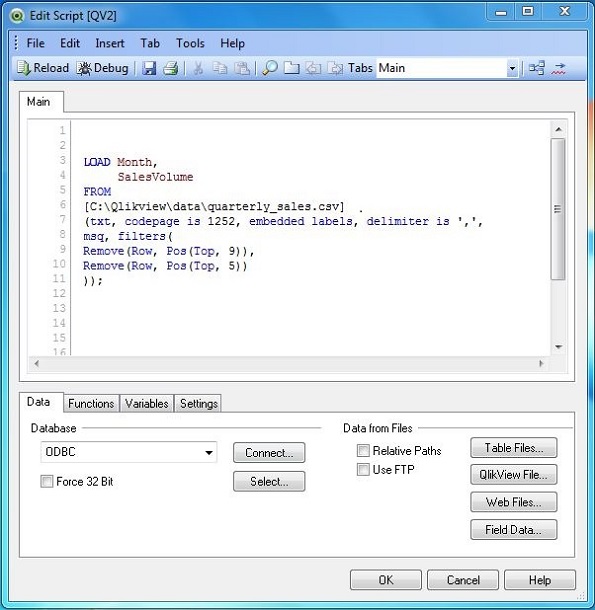Click the Paste clipboard icon

[x=242, y=68]
